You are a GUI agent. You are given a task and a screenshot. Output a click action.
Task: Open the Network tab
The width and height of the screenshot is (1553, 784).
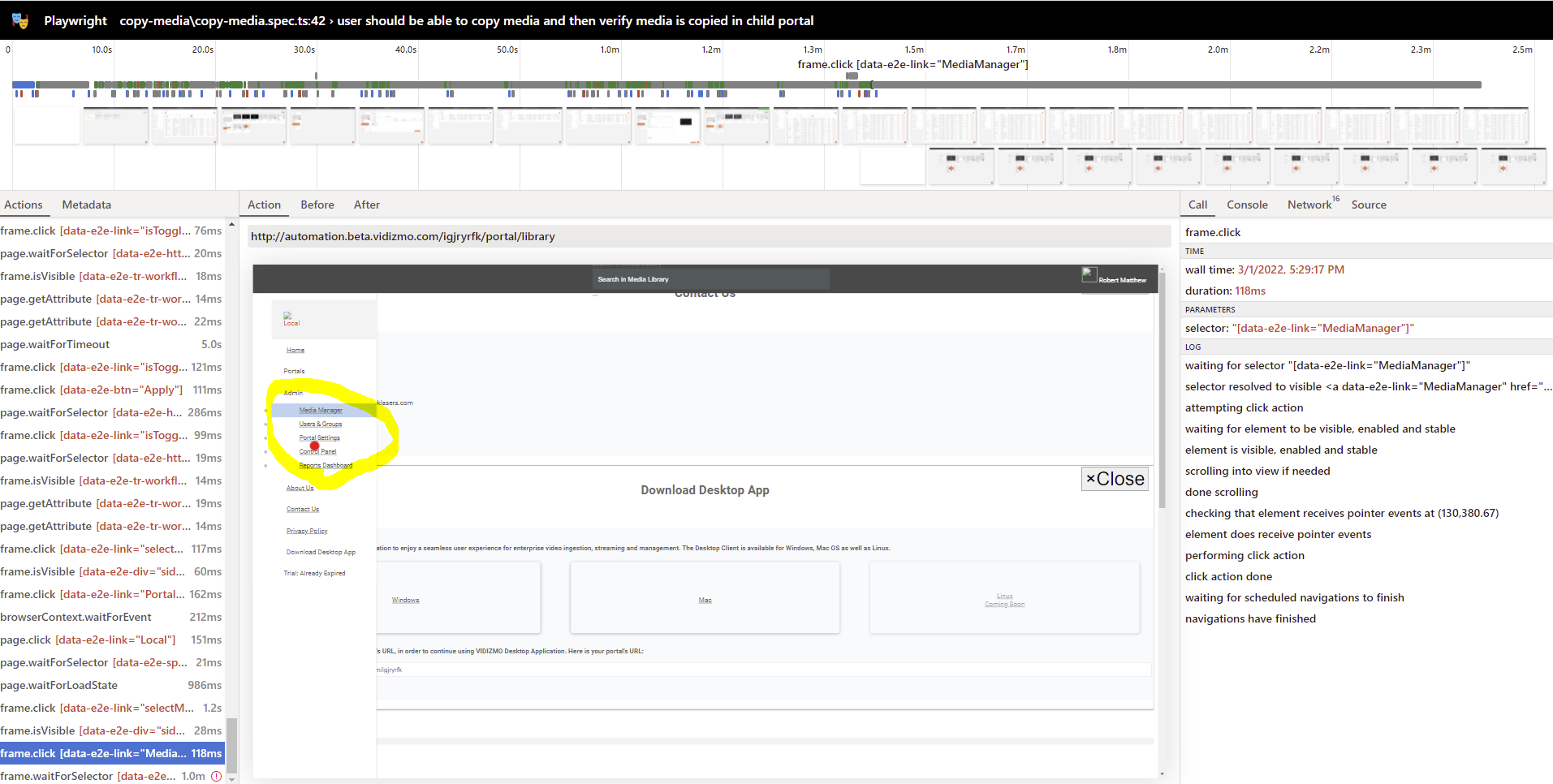tap(1309, 205)
